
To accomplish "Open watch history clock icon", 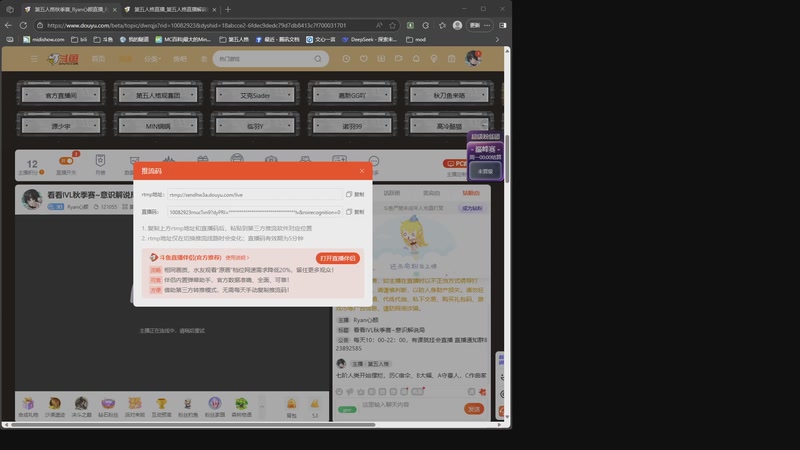I will click(x=346, y=59).
